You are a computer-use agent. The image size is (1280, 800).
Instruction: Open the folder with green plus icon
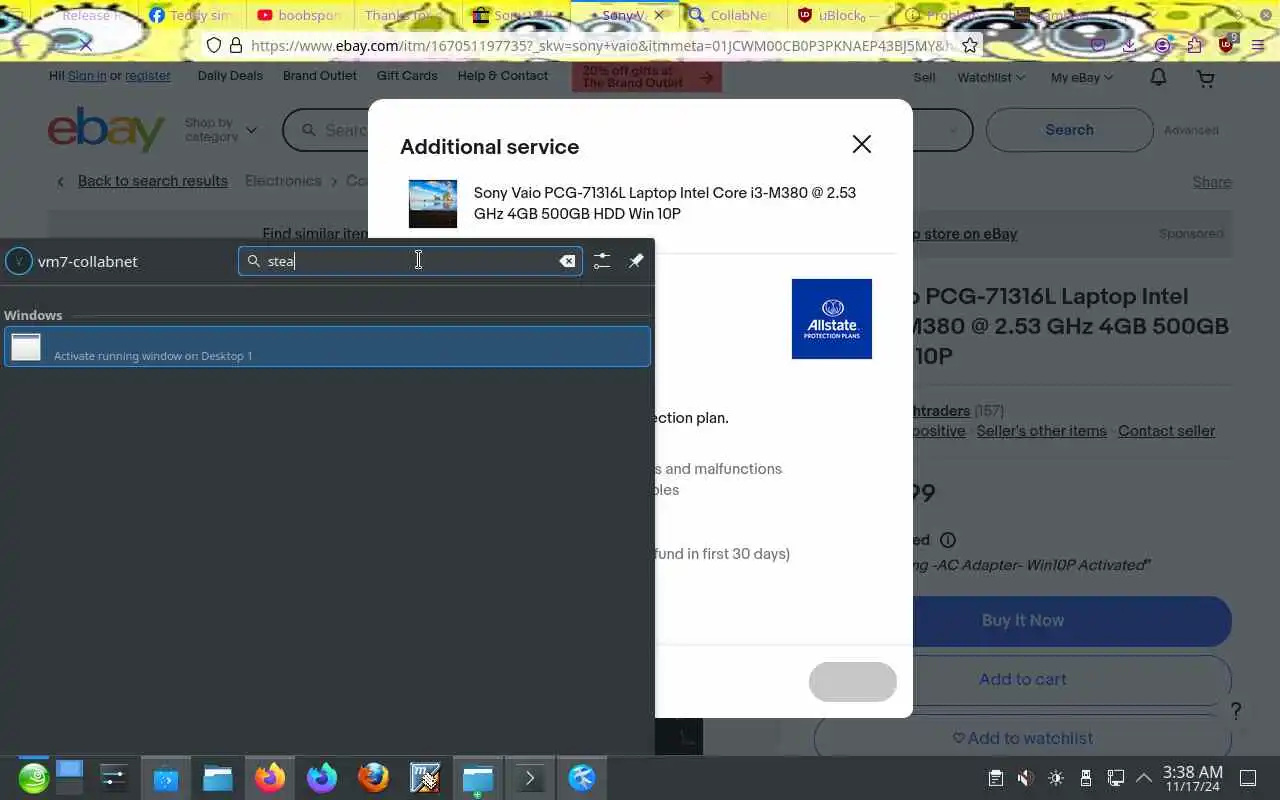click(478, 777)
